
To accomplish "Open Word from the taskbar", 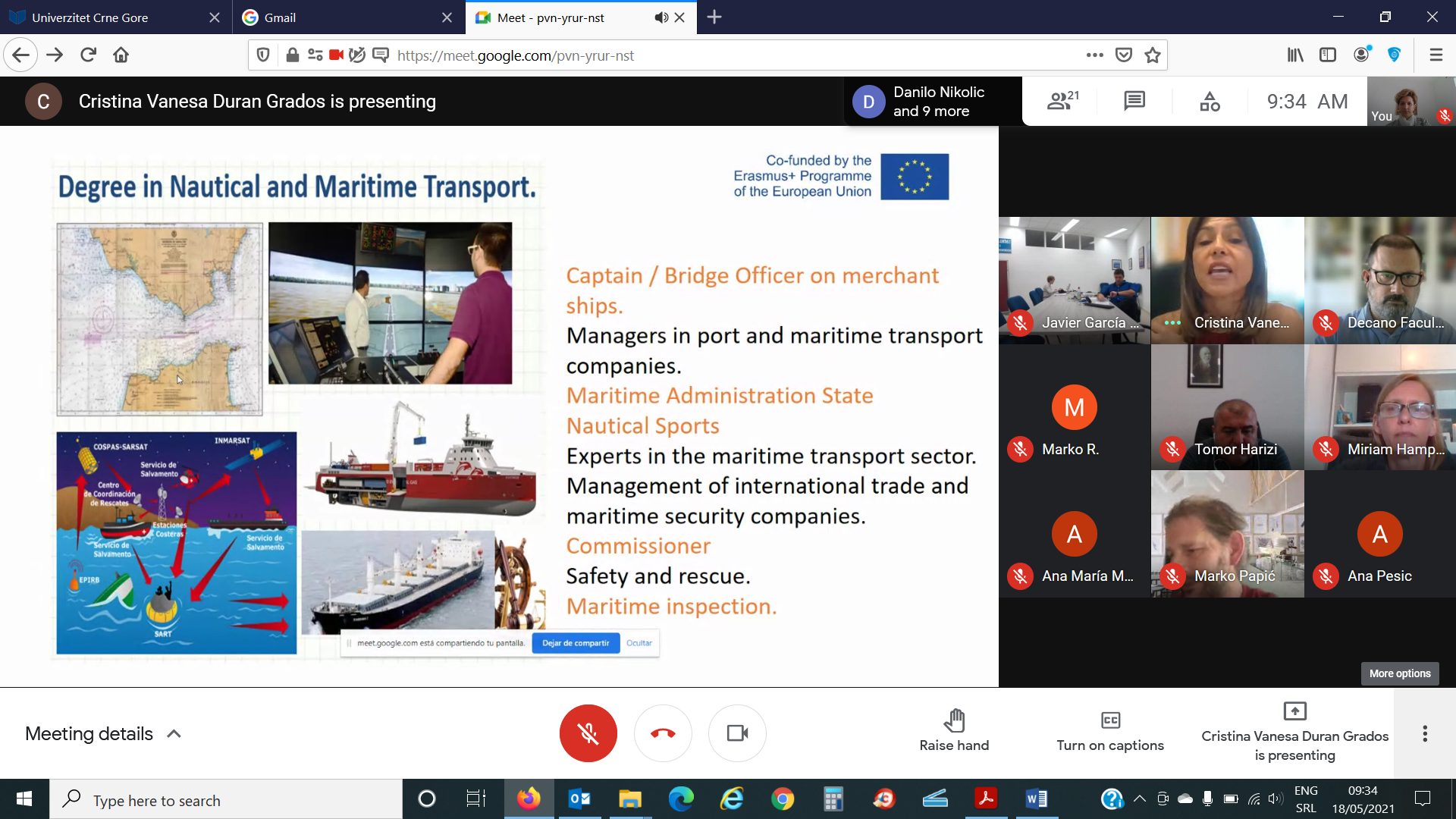I will click(x=1037, y=799).
